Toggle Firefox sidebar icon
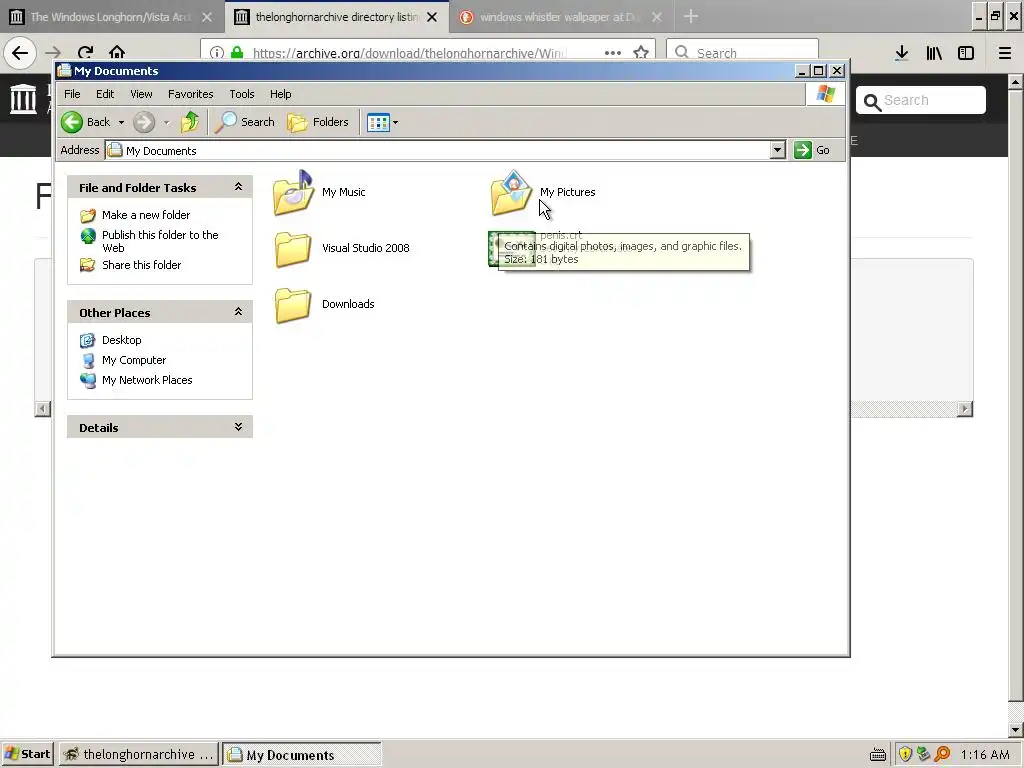 click(966, 53)
